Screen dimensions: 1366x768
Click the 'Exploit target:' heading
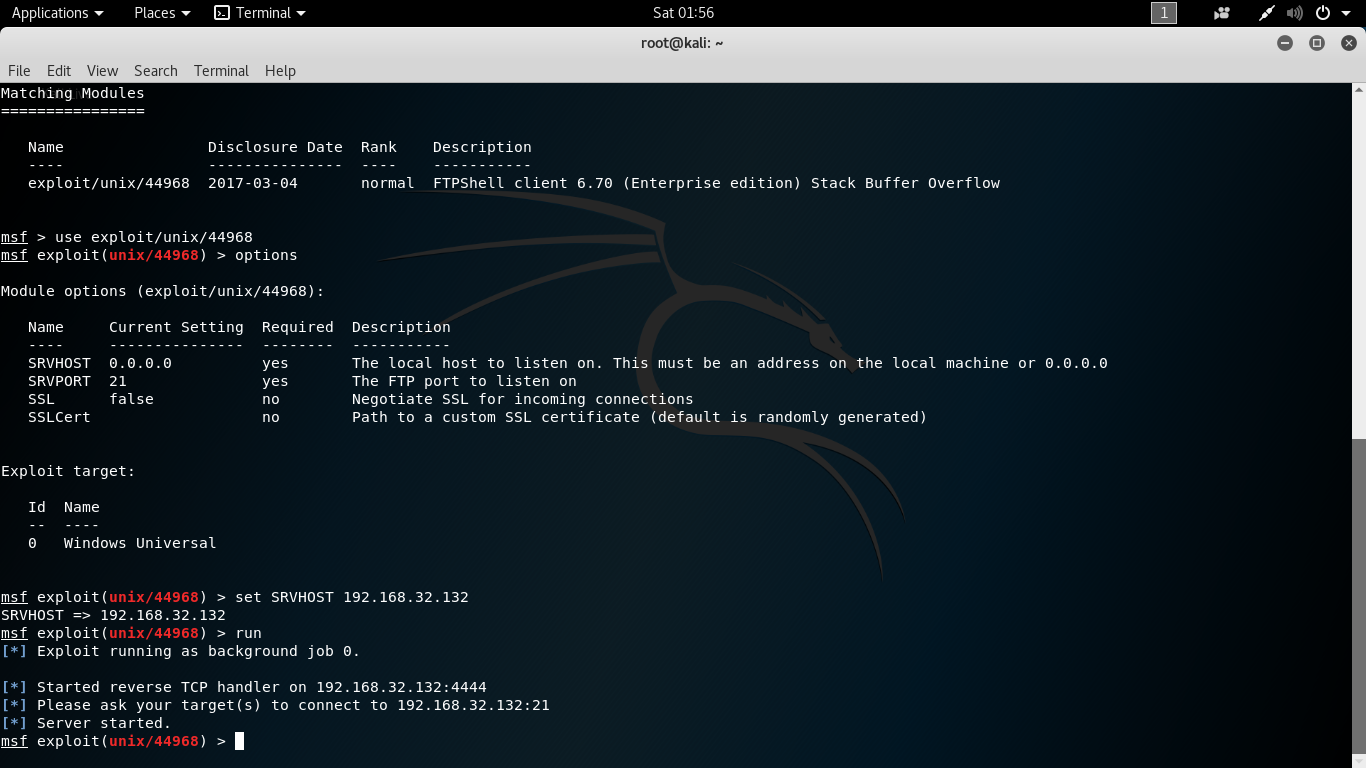(68, 471)
